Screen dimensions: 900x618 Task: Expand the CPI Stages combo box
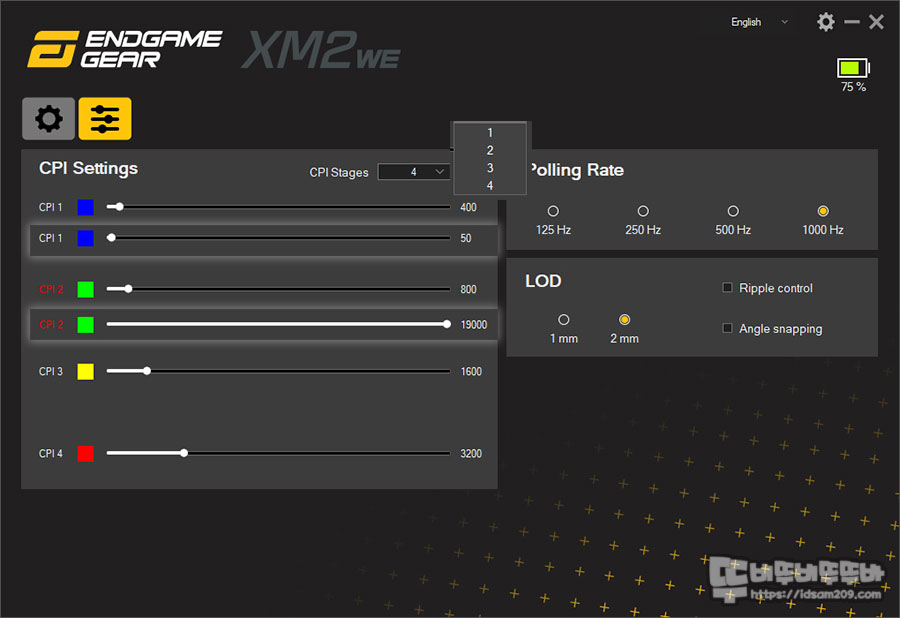click(x=413, y=172)
